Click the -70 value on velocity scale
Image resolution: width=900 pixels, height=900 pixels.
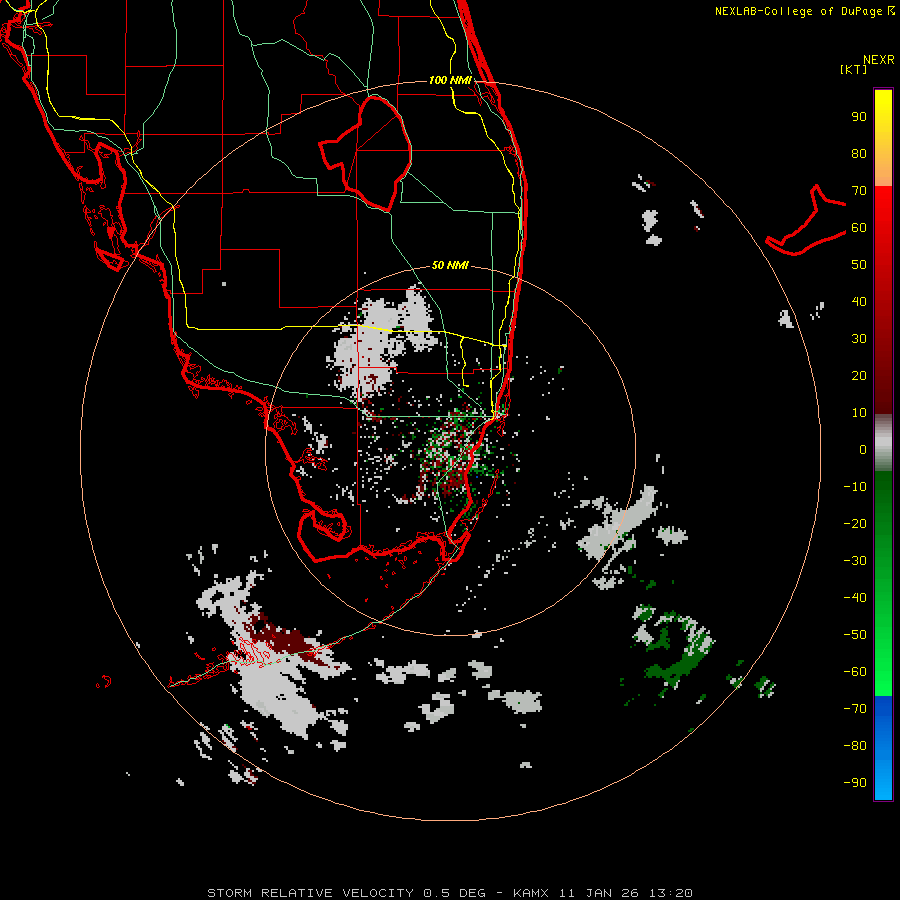(x=855, y=709)
